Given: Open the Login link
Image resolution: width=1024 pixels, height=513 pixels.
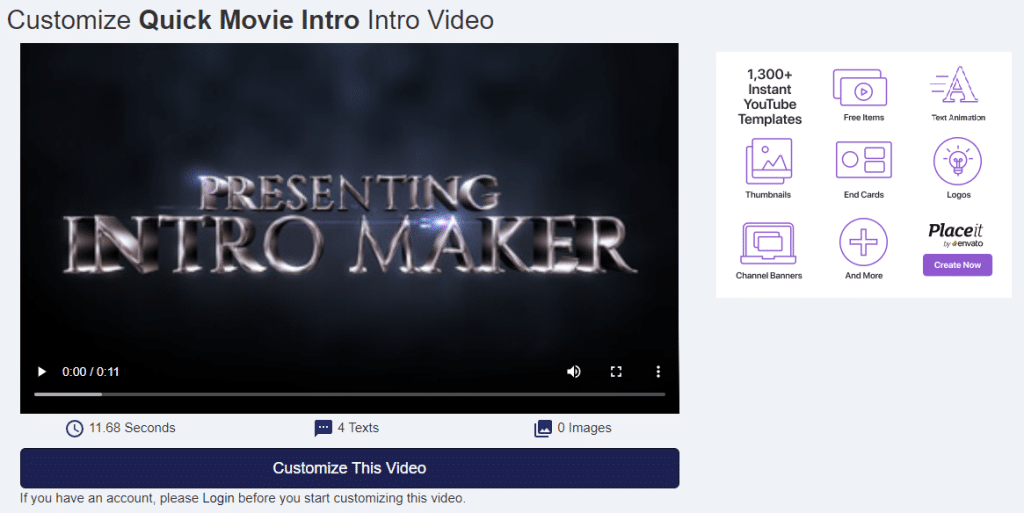Looking at the screenshot, I should tap(220, 498).
